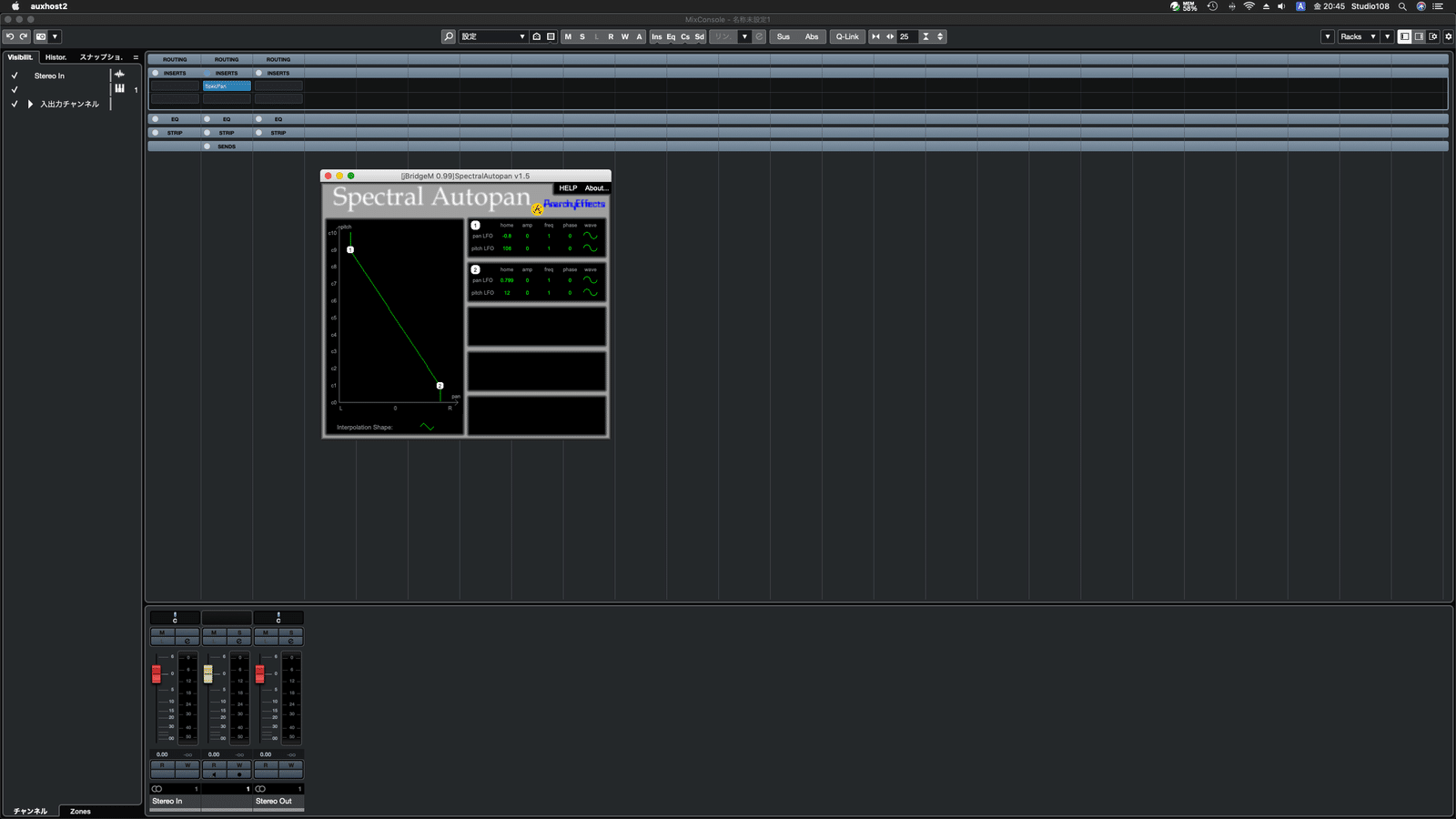Click the Sus button in toolbar
The height and width of the screenshot is (819, 1456).
[x=784, y=36]
